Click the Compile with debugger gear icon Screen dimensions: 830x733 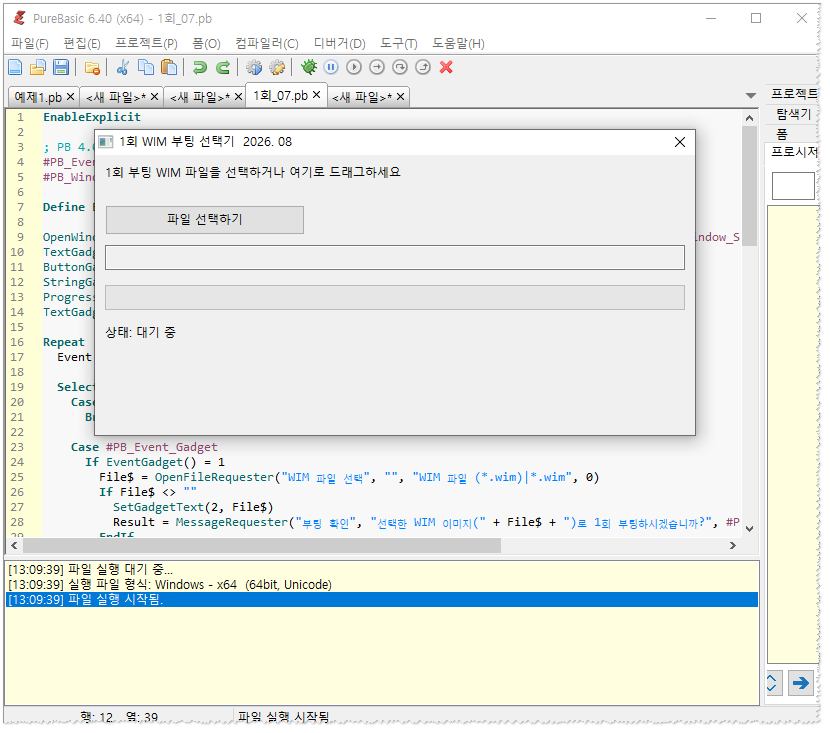pos(277,67)
